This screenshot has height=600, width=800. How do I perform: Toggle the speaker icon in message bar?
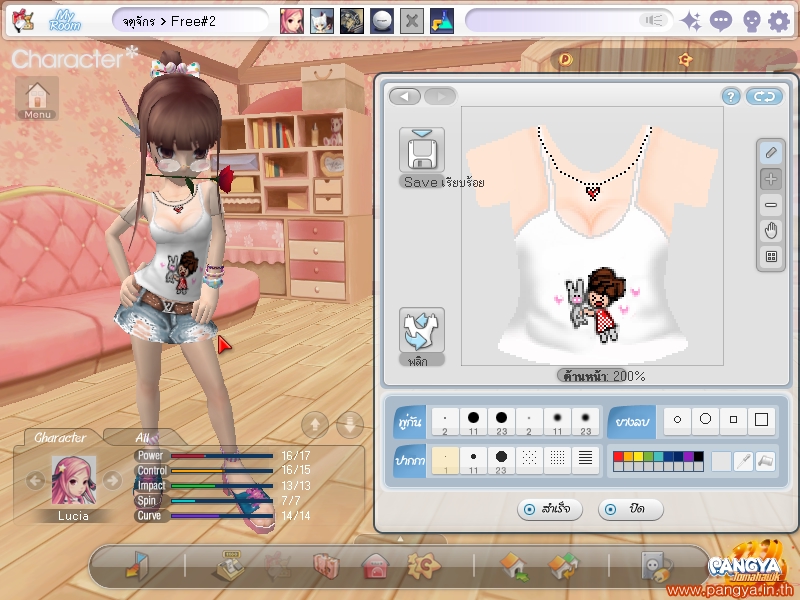point(653,20)
